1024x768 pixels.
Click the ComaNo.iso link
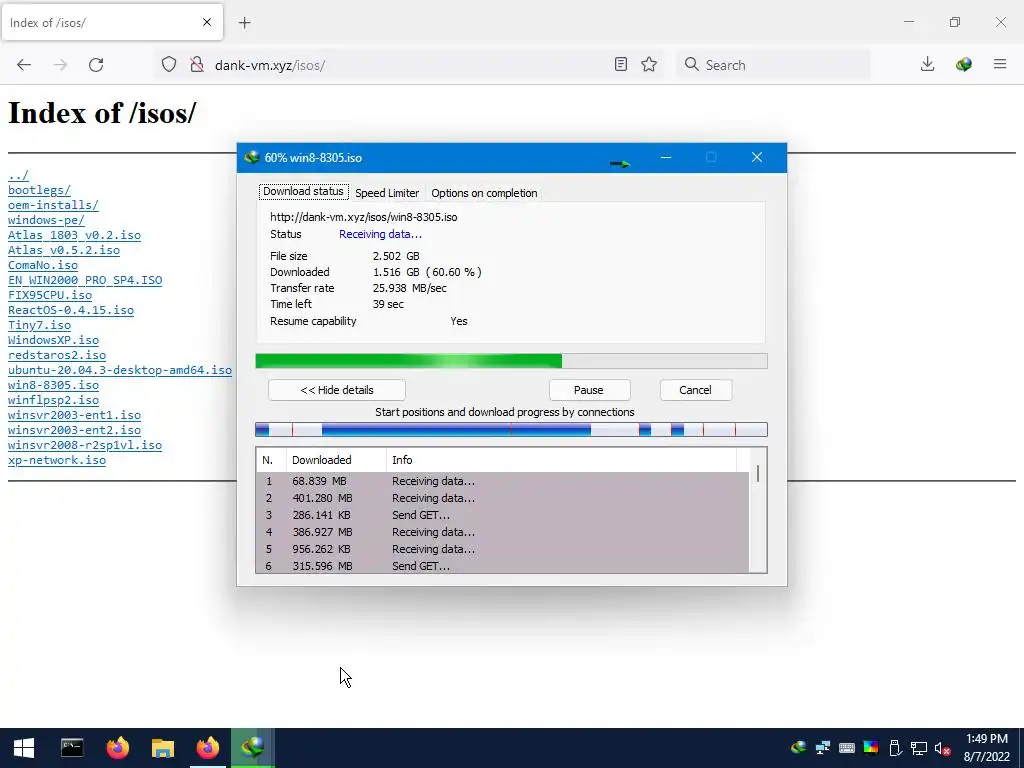pyautogui.click(x=43, y=265)
